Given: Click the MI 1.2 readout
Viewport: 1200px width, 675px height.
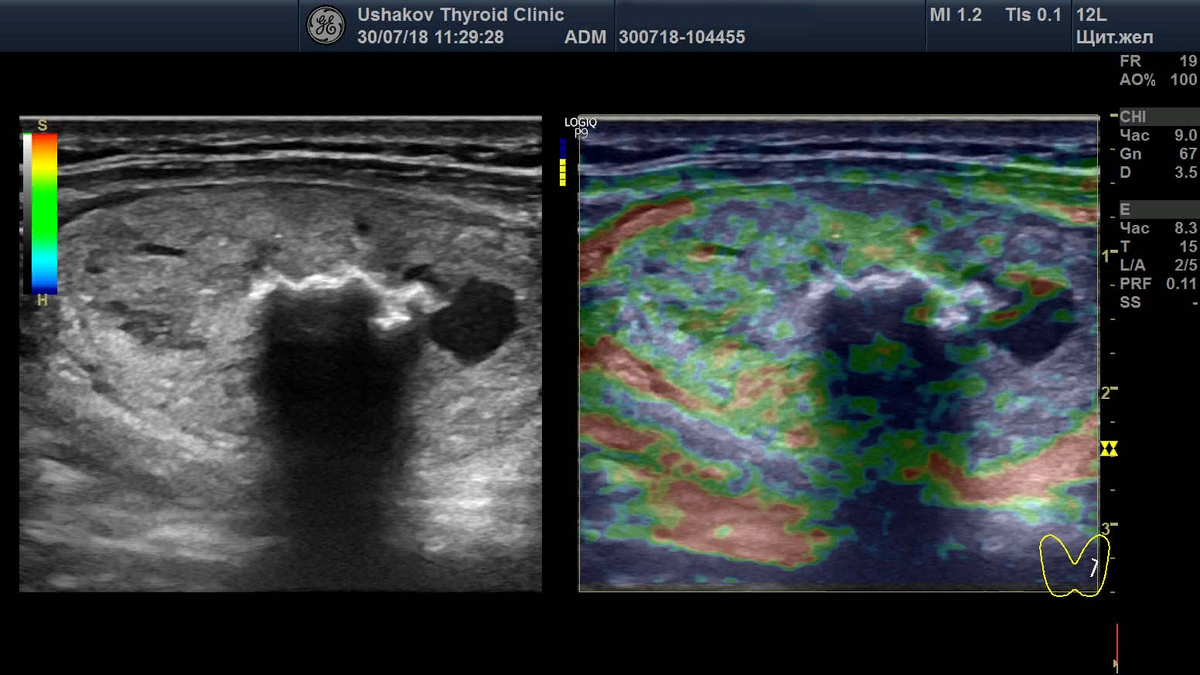Looking at the screenshot, I should pyautogui.click(x=956, y=15).
